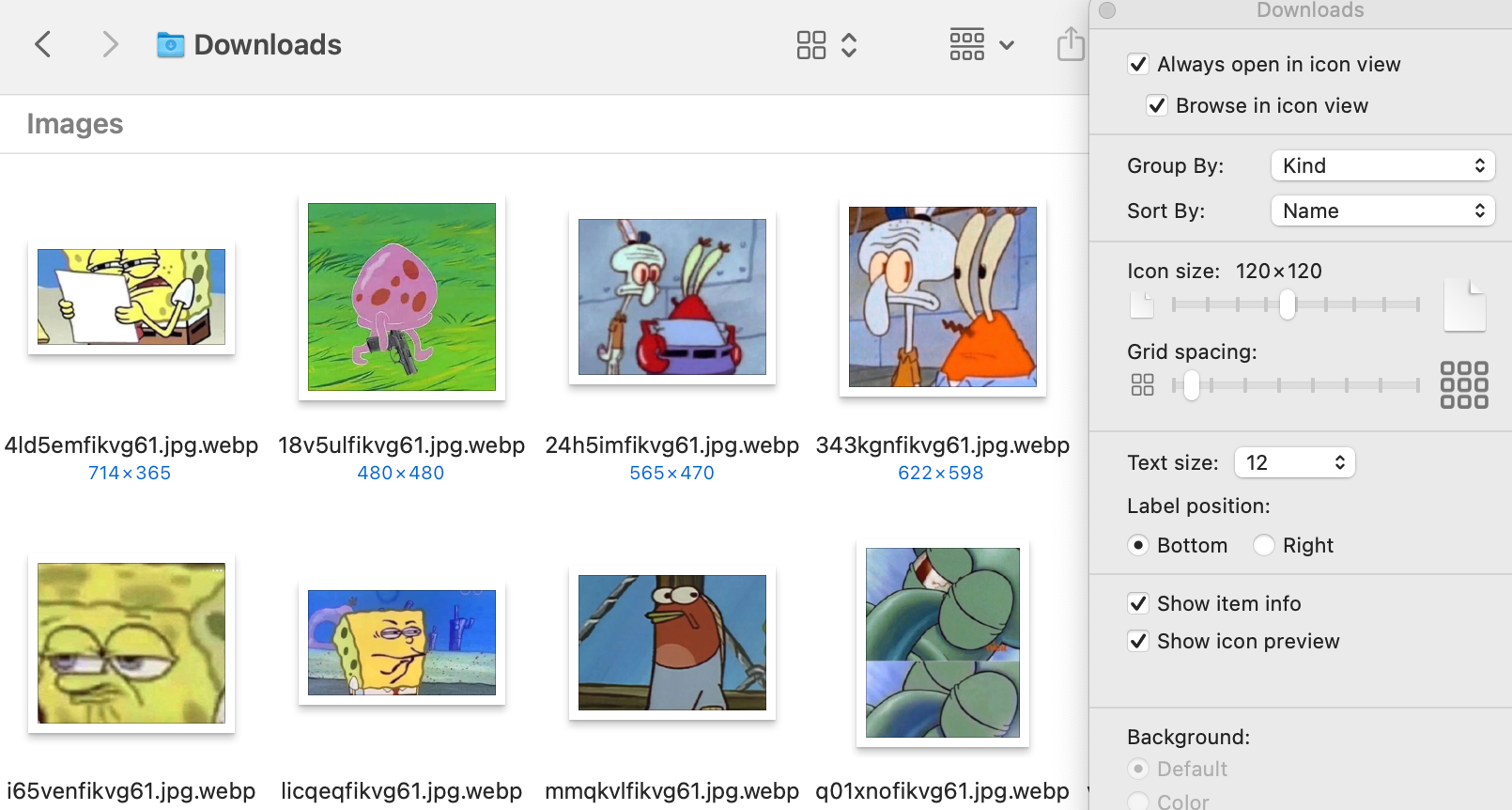Go back with the left chevron
Viewport: 1512px width, 810px height.
pyautogui.click(x=42, y=44)
